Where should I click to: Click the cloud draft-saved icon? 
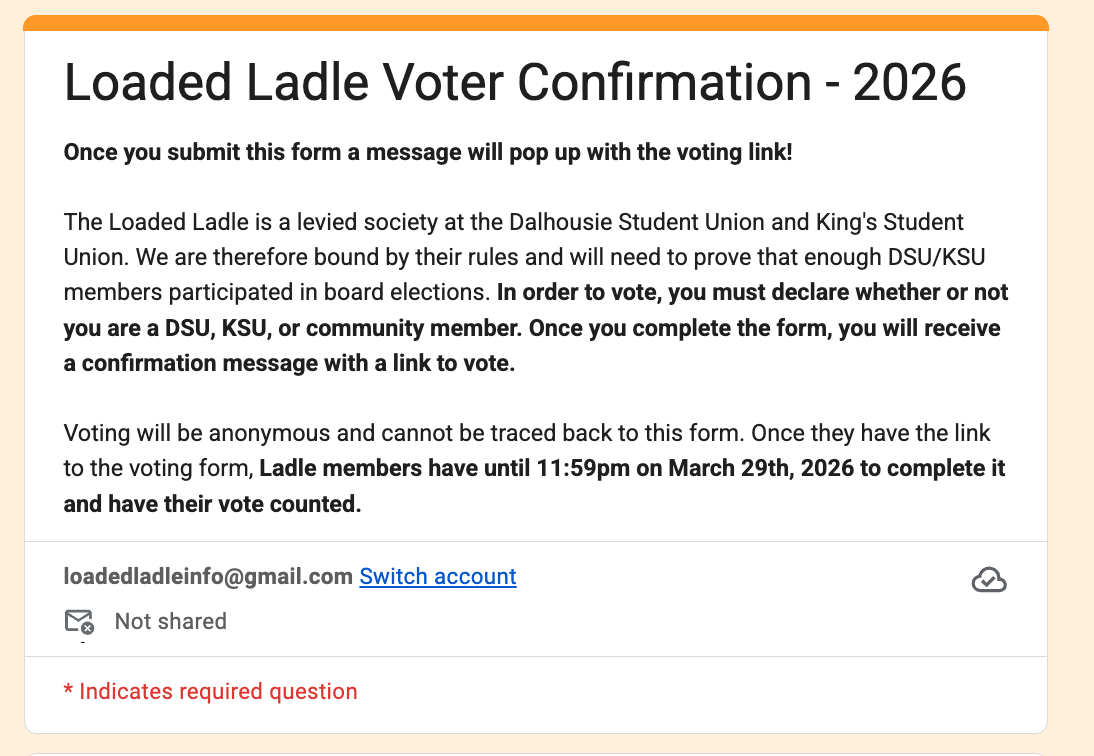pos(989,580)
